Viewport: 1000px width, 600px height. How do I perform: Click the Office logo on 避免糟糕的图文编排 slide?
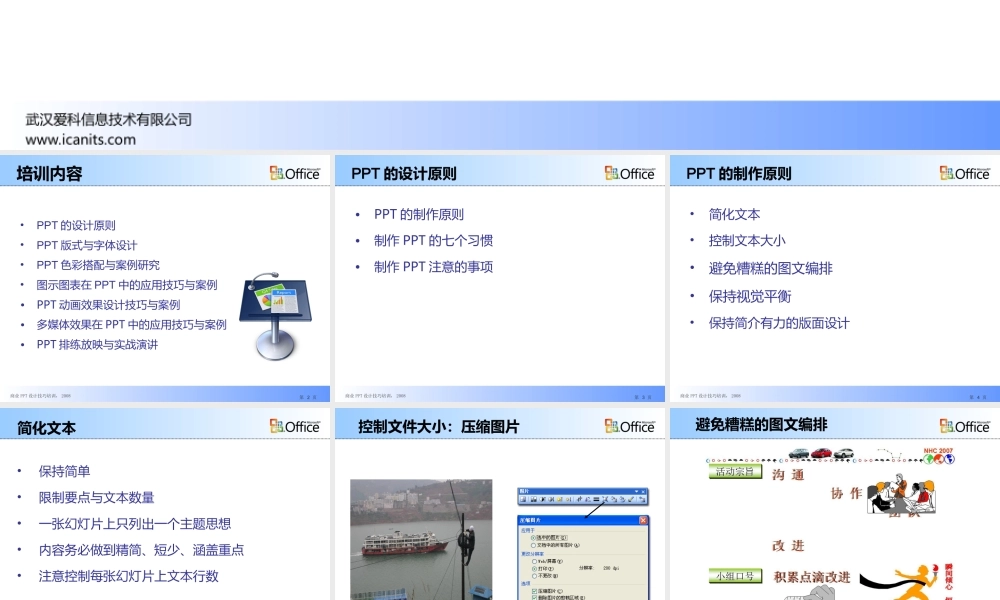(964, 426)
